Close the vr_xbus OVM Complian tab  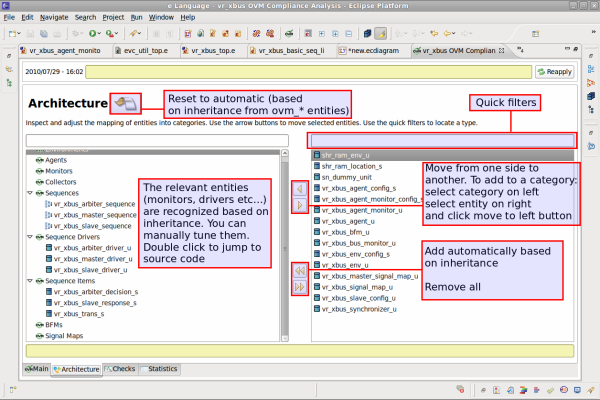click(501, 51)
